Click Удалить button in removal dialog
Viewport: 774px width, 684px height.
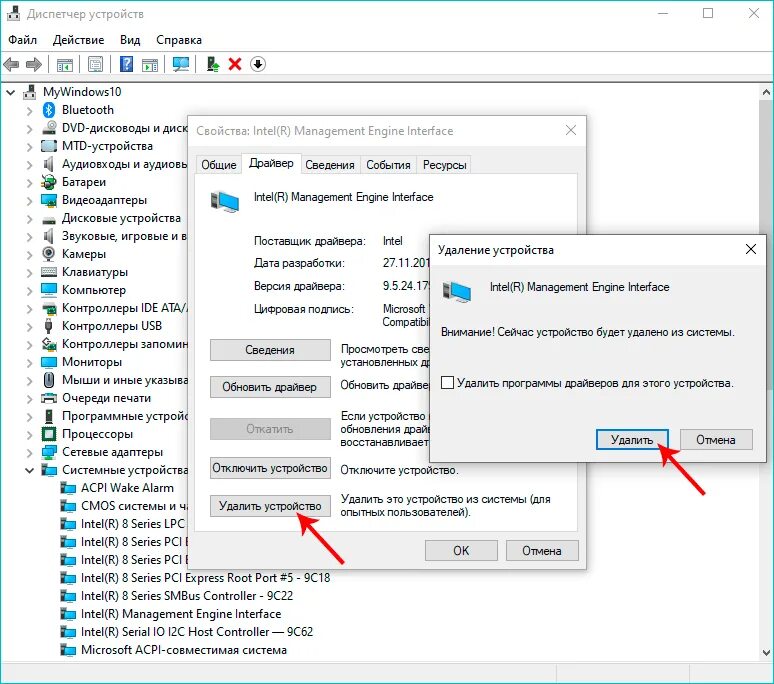[632, 440]
